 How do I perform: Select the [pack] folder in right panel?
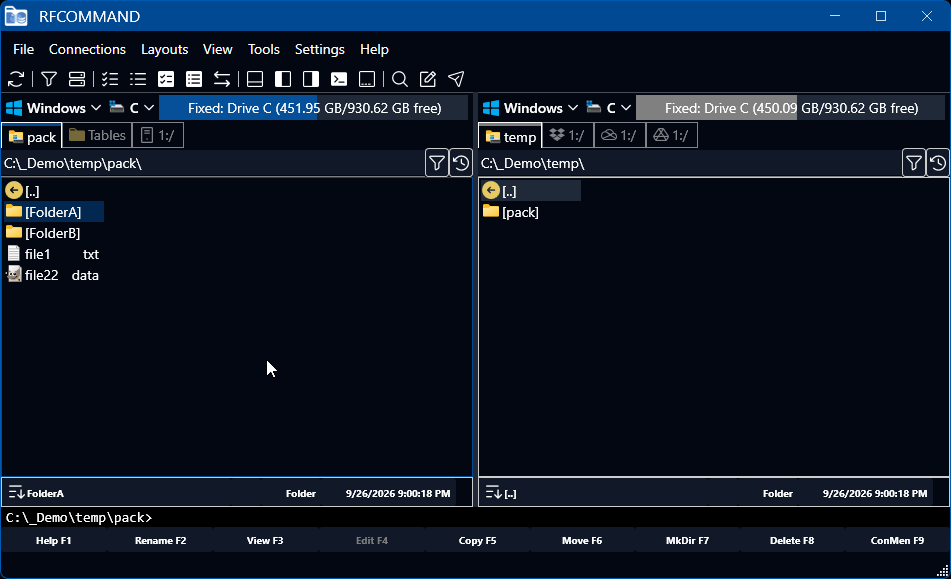511,212
